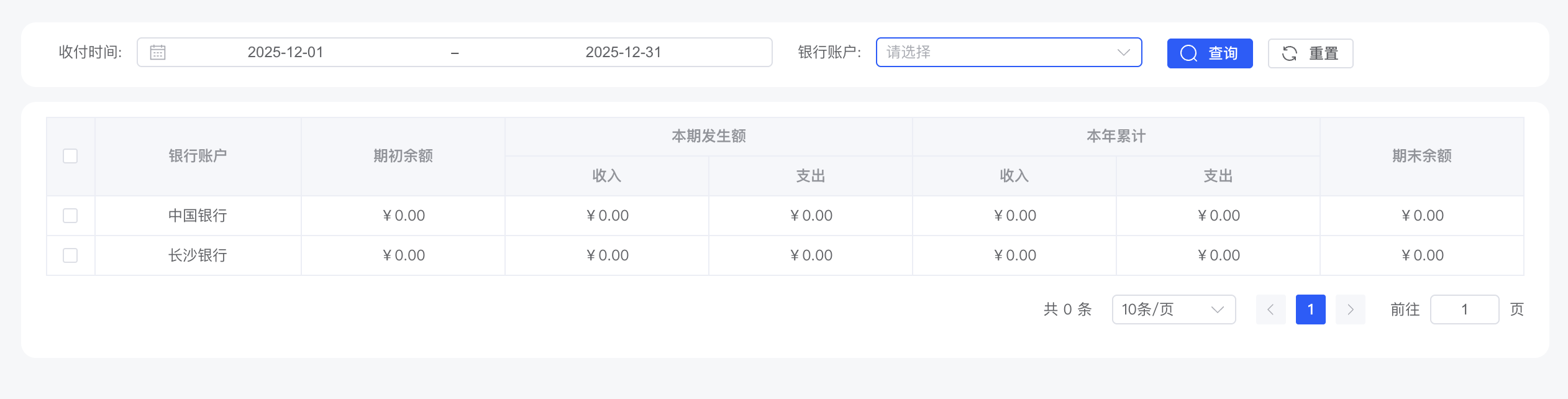
Task: Click the refresh icon on 重置 button
Action: (1290, 53)
